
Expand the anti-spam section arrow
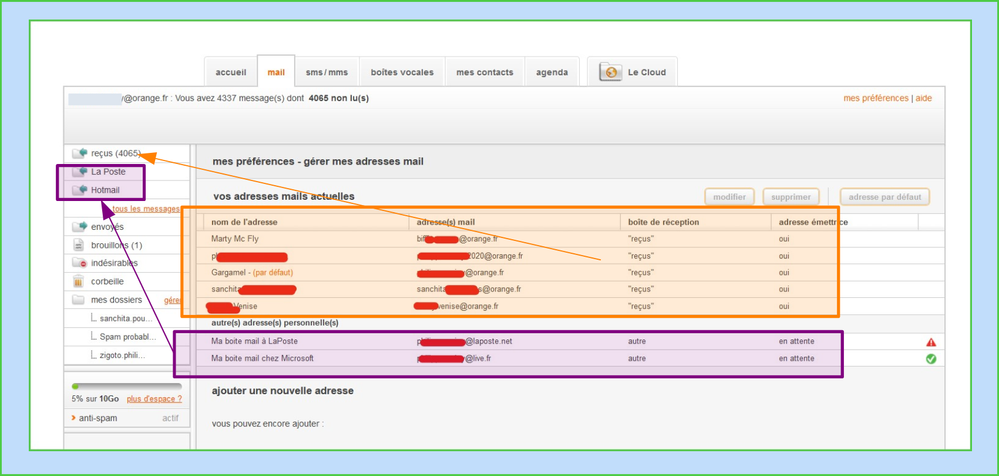74,418
